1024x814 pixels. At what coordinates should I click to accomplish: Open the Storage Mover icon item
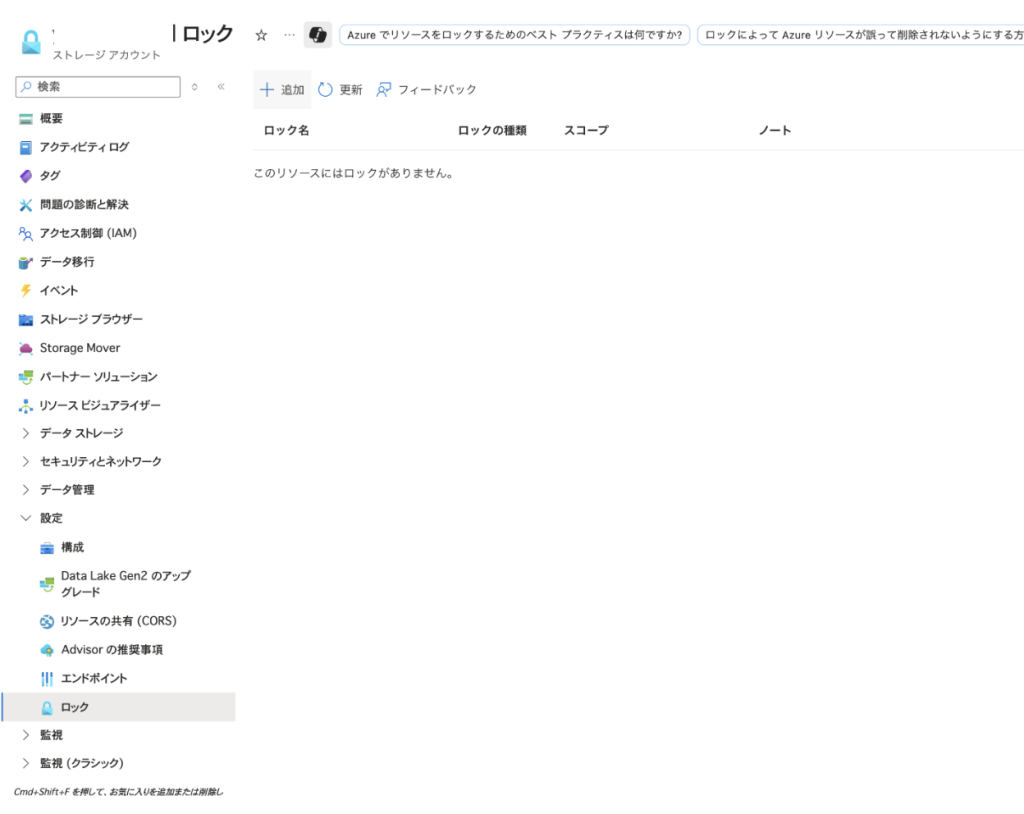pyautogui.click(x=26, y=348)
